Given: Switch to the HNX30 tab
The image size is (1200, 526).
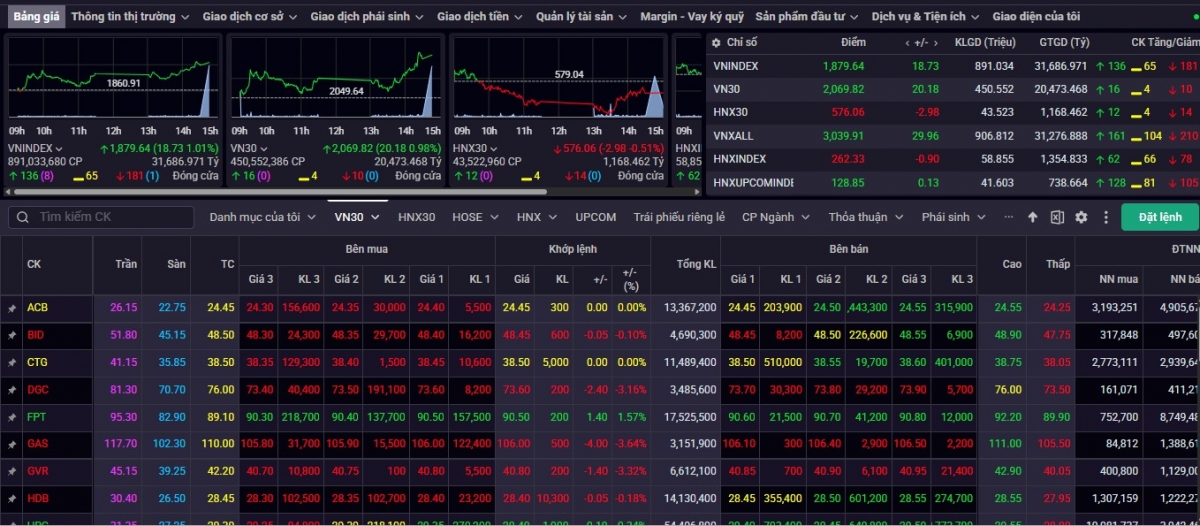Looking at the screenshot, I should click(x=416, y=217).
